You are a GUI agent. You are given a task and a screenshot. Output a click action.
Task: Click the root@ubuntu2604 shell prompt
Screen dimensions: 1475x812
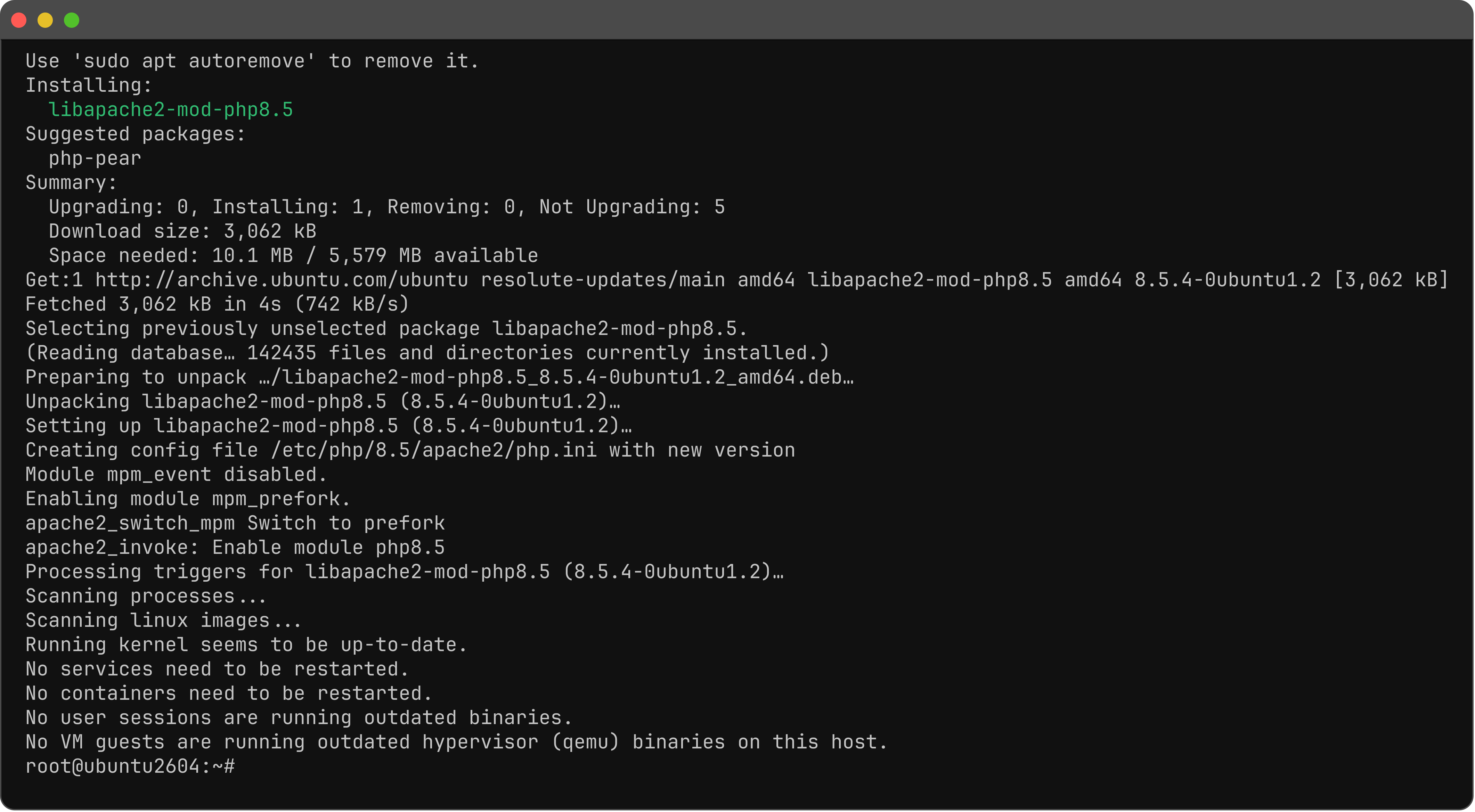(130, 766)
